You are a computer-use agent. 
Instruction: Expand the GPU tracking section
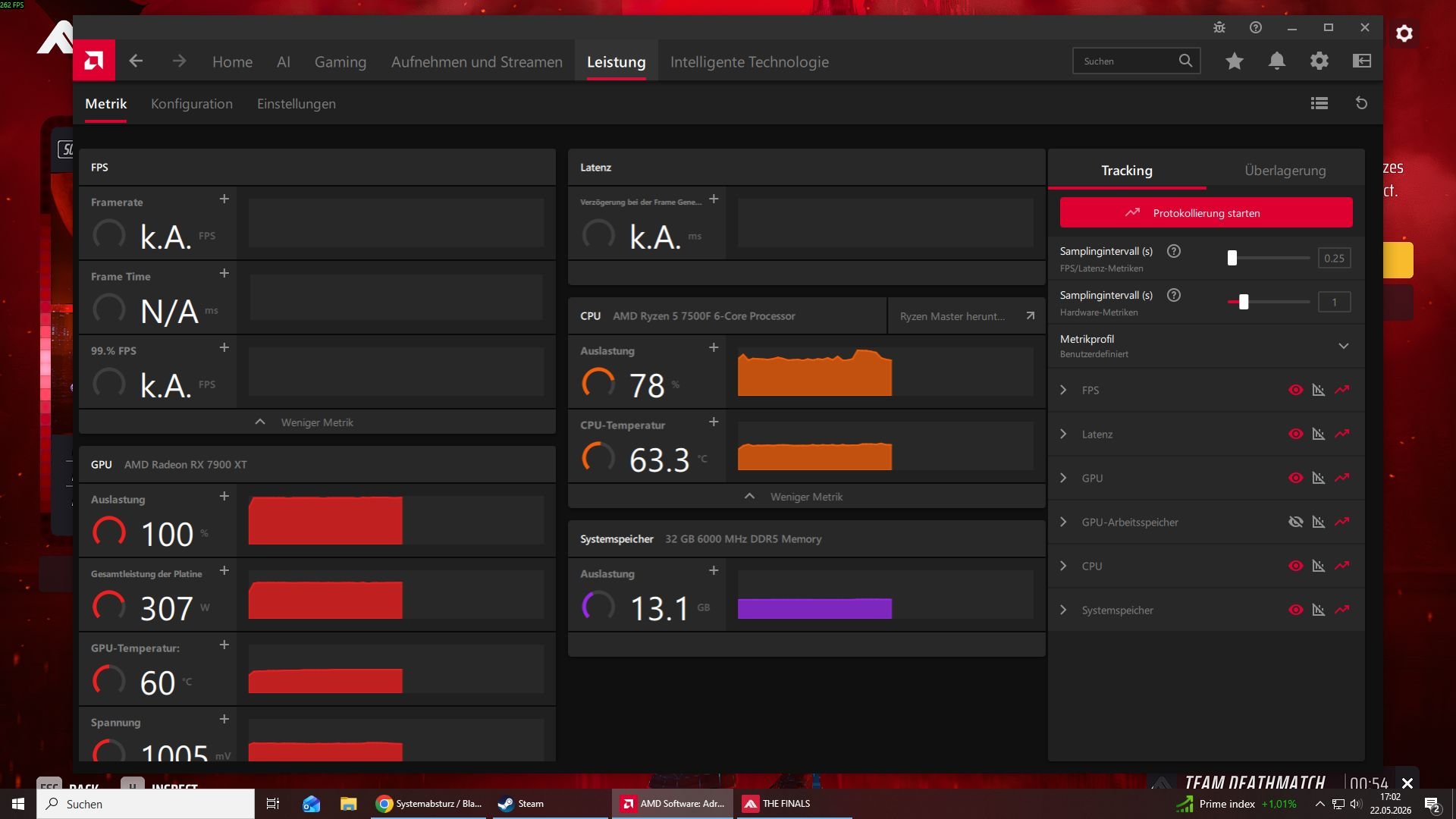coord(1063,478)
